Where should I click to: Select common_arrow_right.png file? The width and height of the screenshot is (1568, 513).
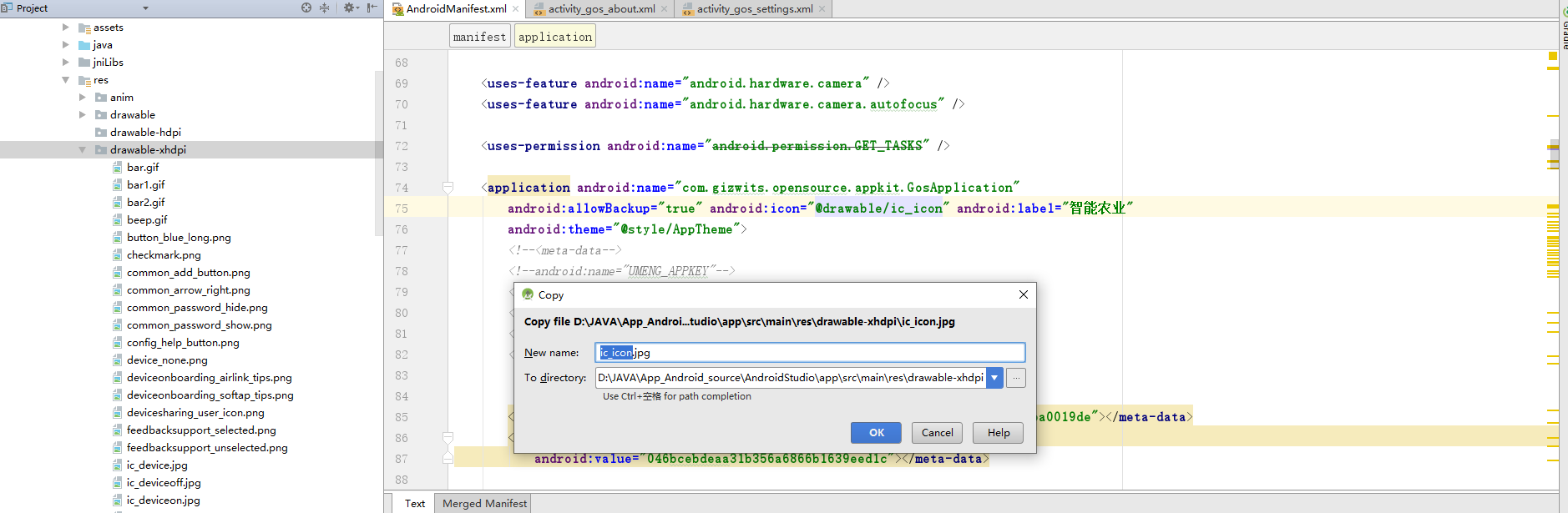(189, 289)
